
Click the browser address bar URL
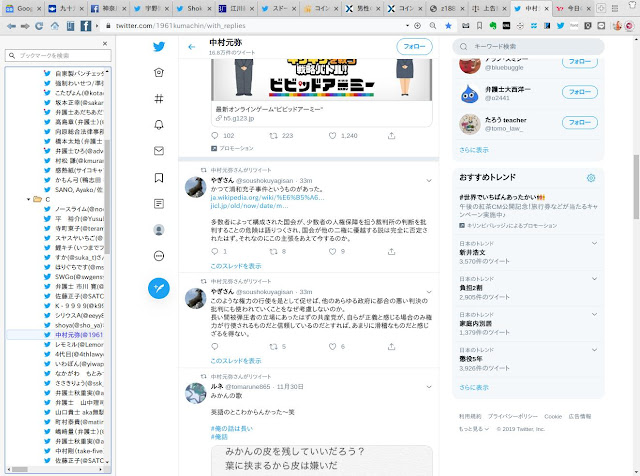pyautogui.click(x=181, y=26)
